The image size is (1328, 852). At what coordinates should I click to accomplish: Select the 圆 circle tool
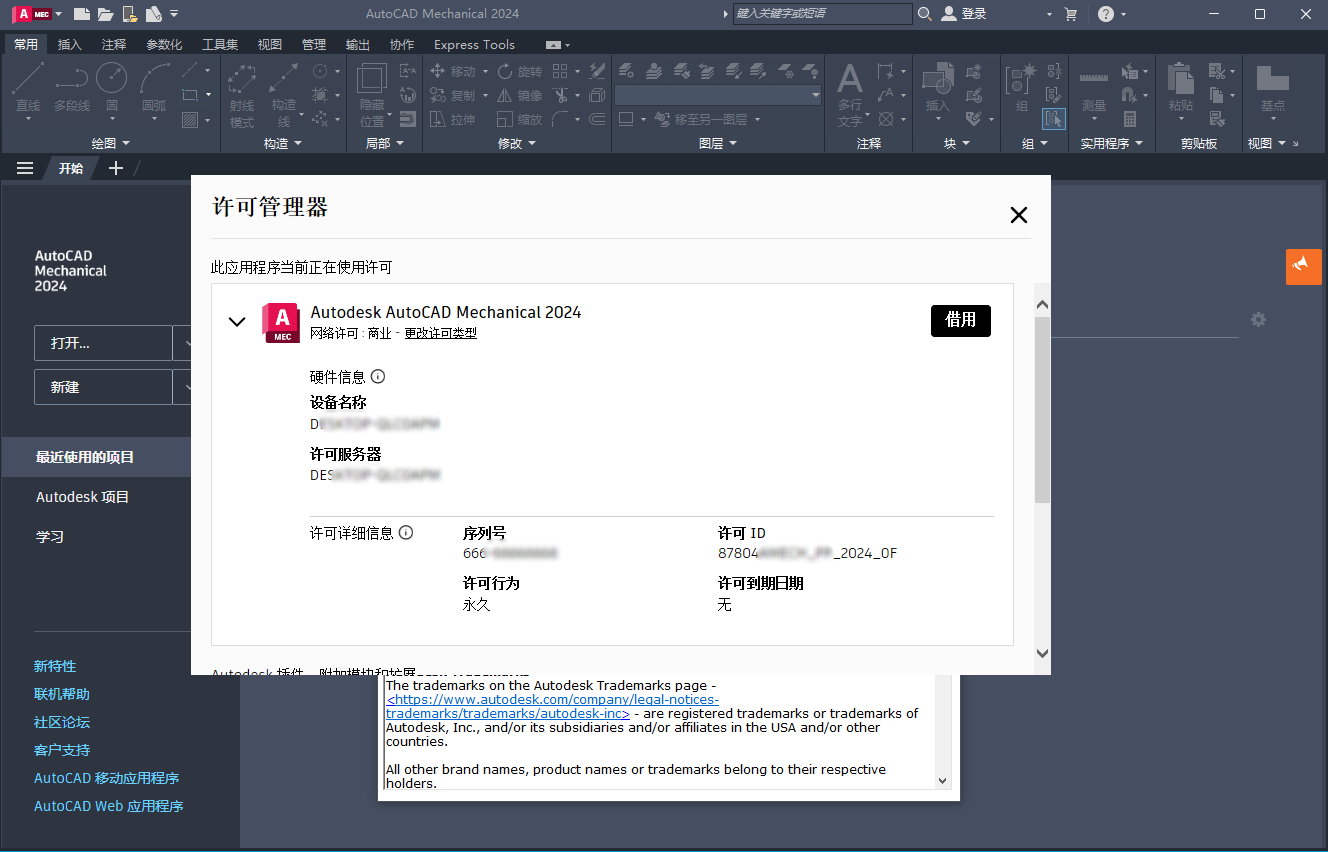(111, 88)
